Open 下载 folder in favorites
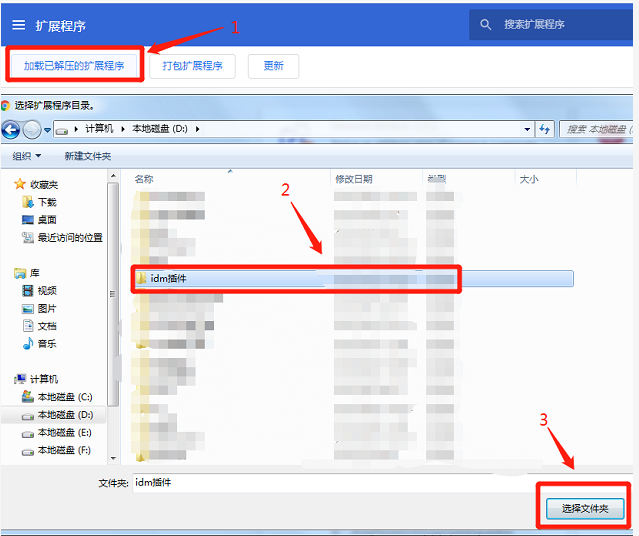 47,203
